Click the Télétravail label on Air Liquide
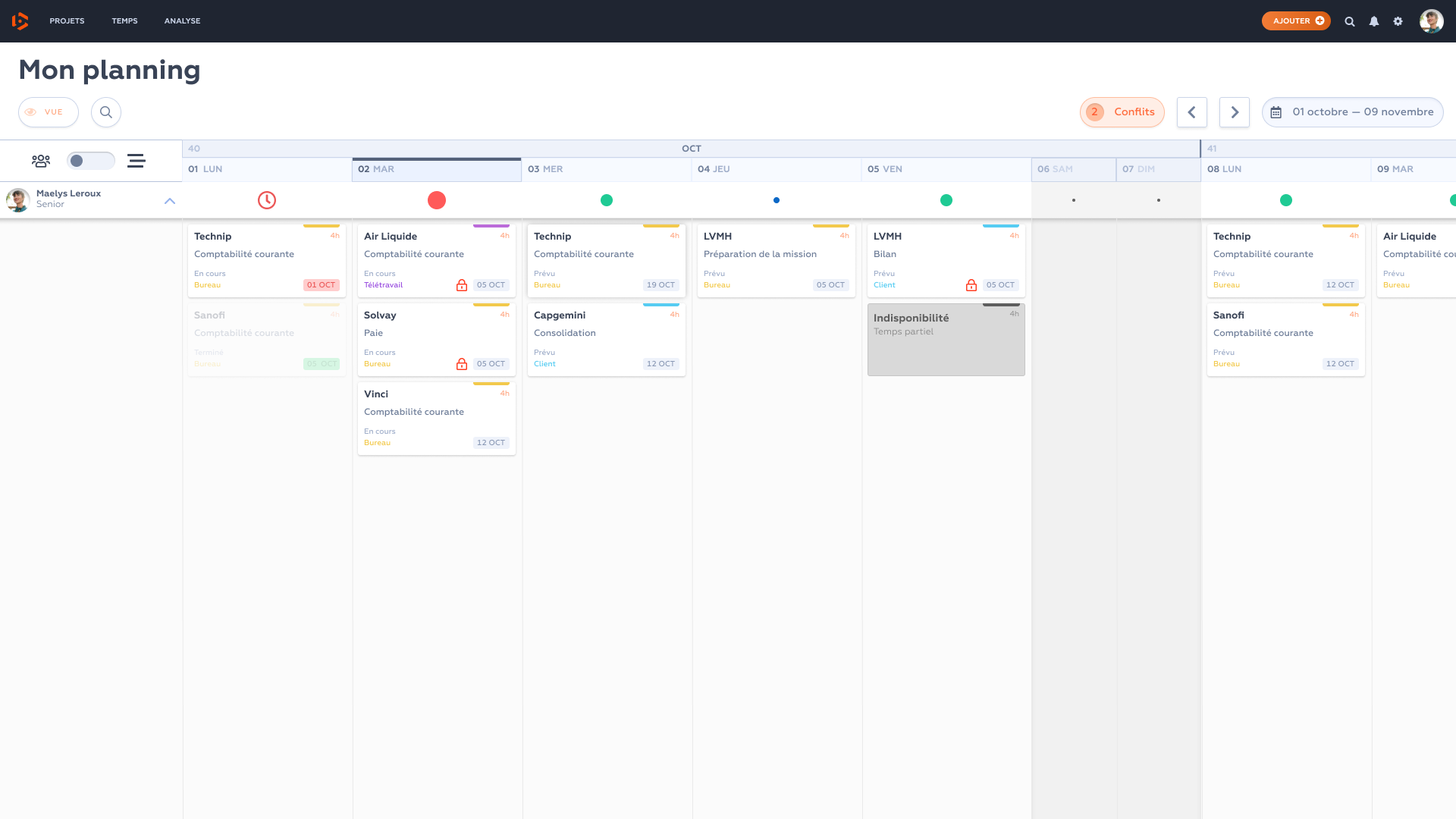Screen dimensions: 1456x819 383,285
